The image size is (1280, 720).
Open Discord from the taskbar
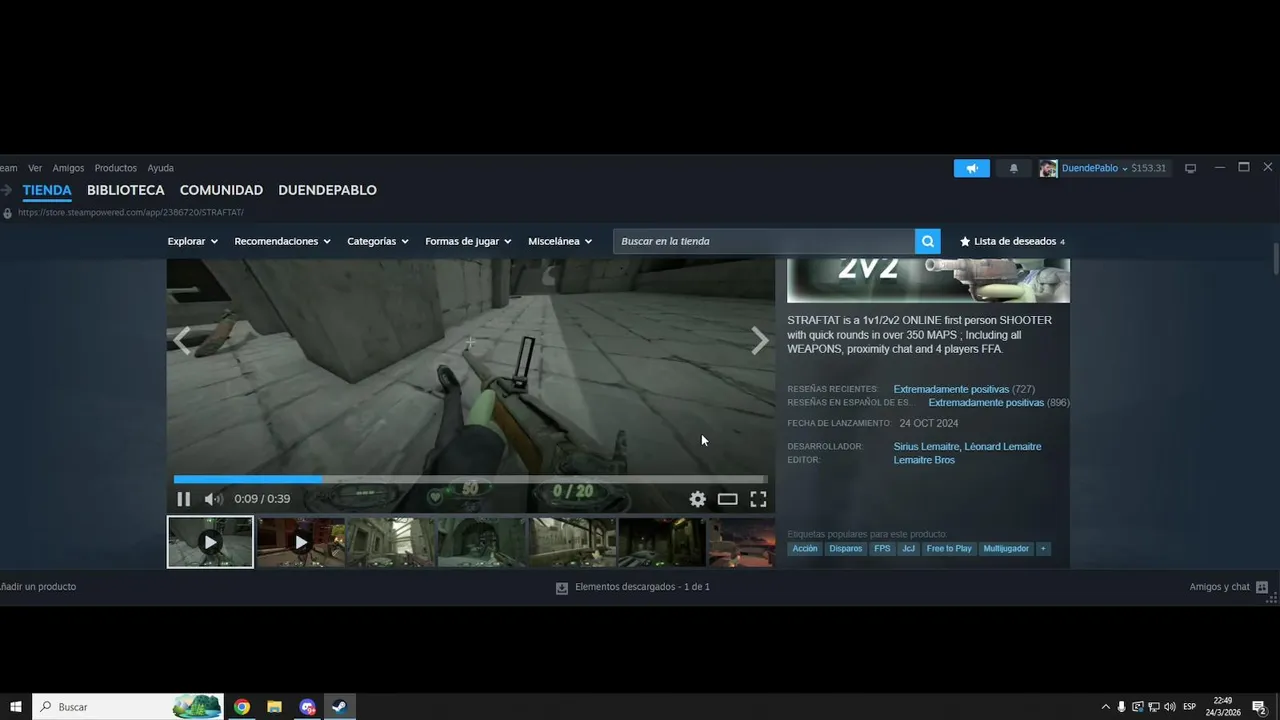(x=307, y=707)
